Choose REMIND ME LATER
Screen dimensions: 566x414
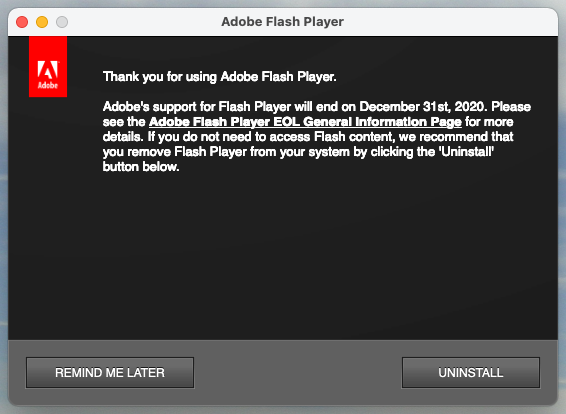(x=110, y=372)
